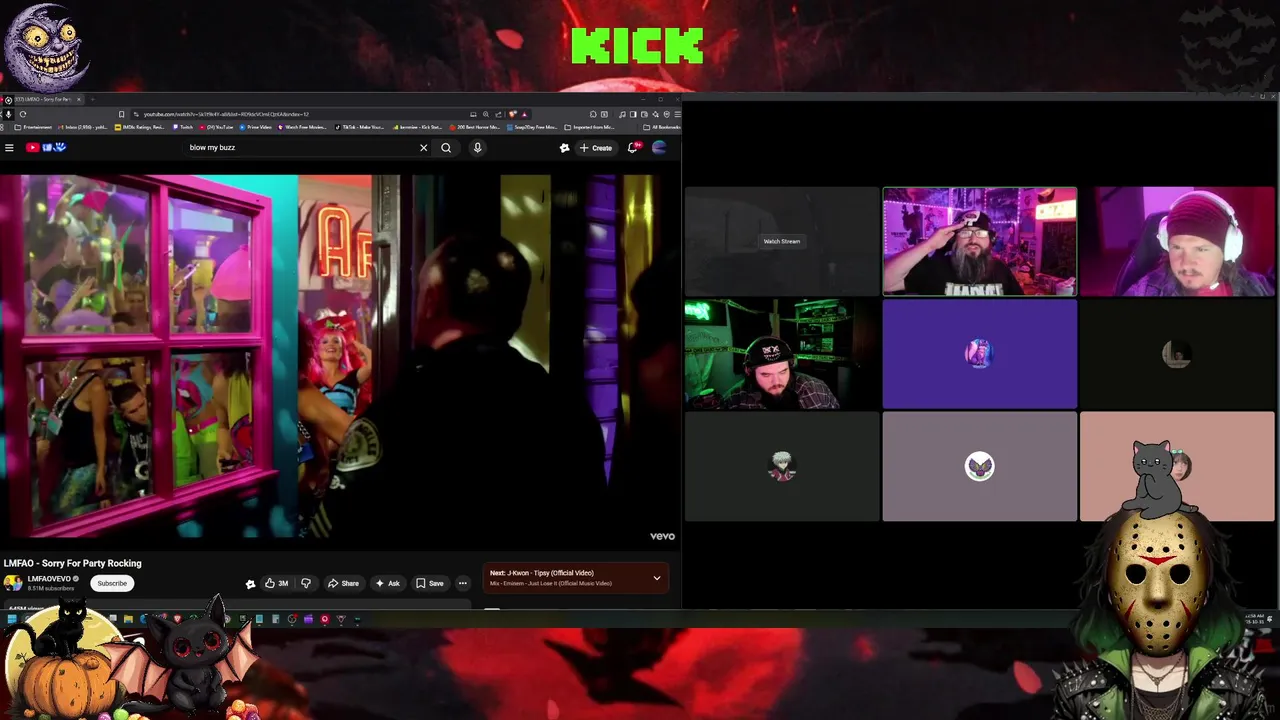The image size is (1280, 720).
Task: Open the bookmark icon in address bar
Action: [121, 114]
